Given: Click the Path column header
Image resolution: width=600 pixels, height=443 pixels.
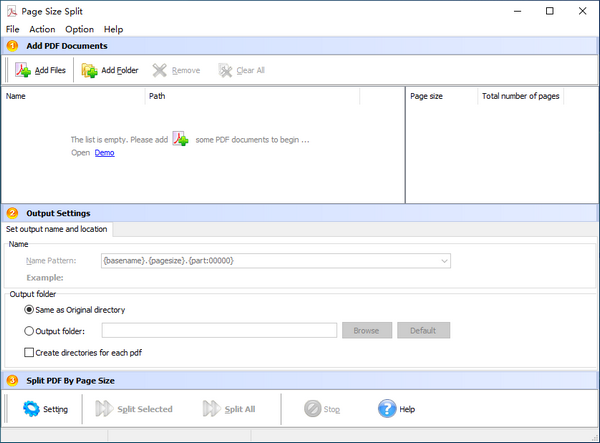Looking at the screenshot, I should click(252, 96).
